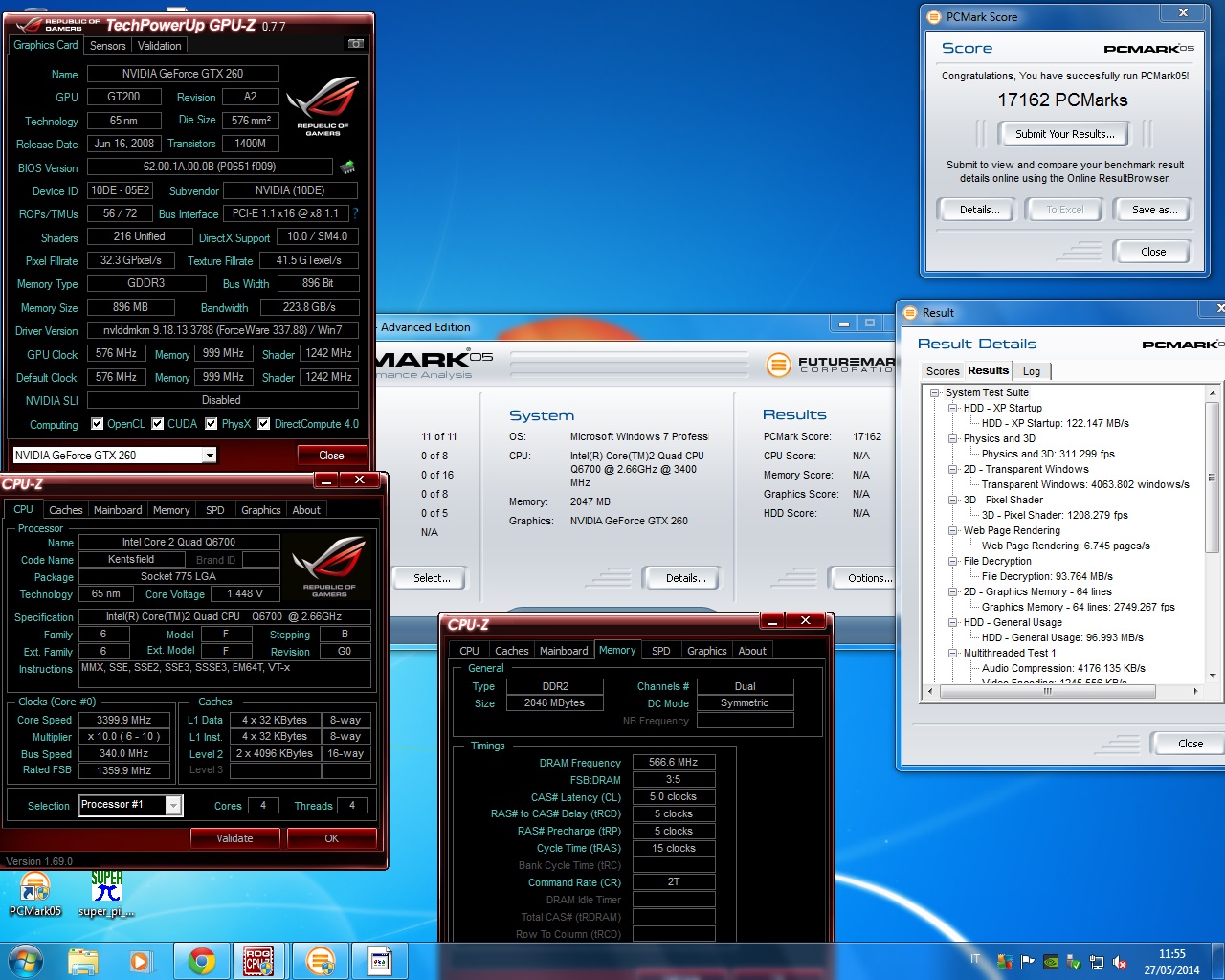Open the SPD tab in the memory CPU-Z window
1225x980 pixels.
(x=661, y=651)
